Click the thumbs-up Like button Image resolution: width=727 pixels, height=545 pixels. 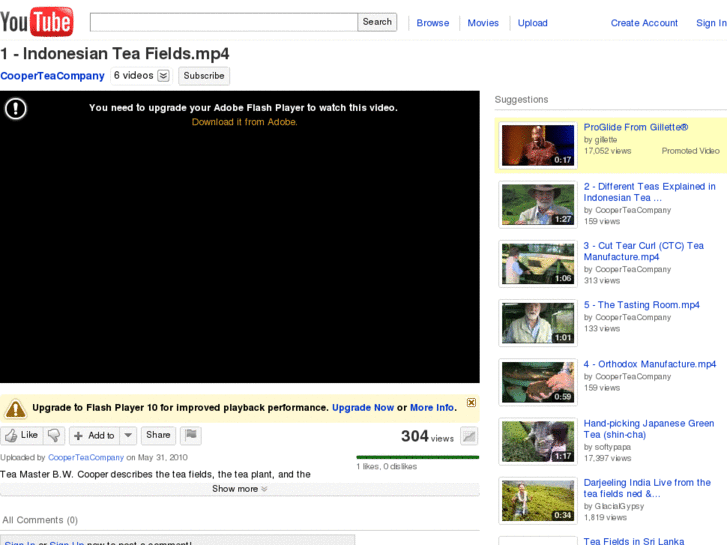21,435
